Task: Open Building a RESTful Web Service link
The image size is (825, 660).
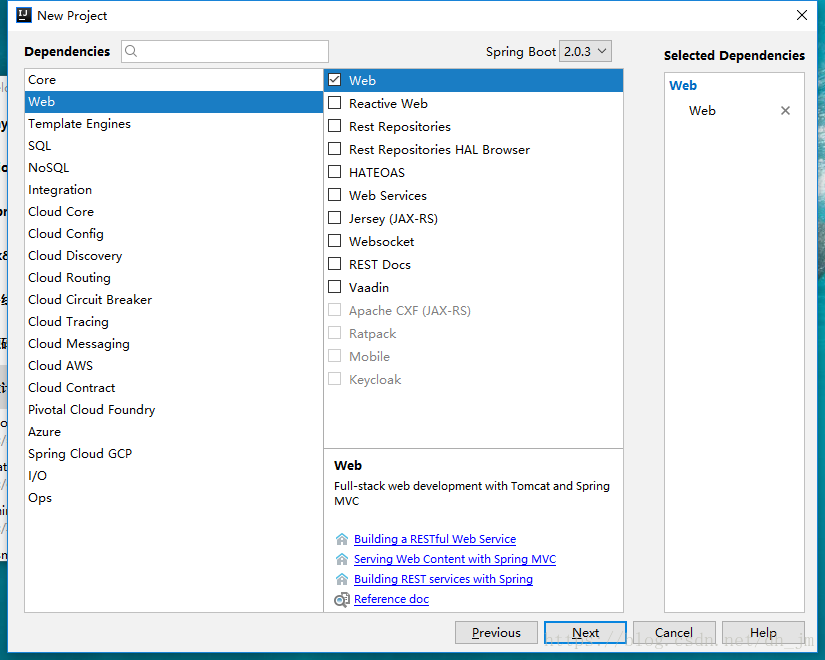Action: (435, 539)
